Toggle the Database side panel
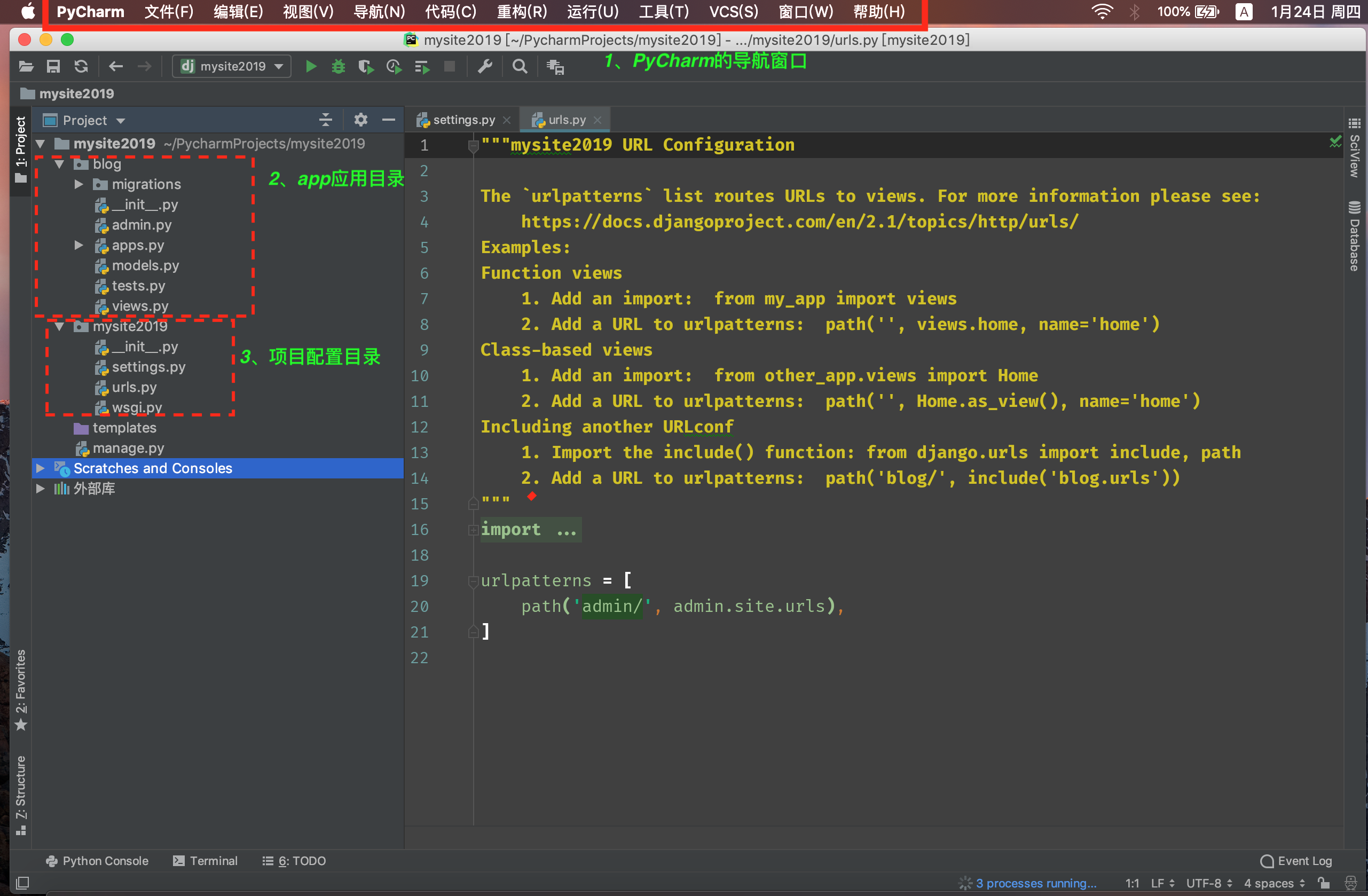1368x896 pixels. click(1354, 235)
